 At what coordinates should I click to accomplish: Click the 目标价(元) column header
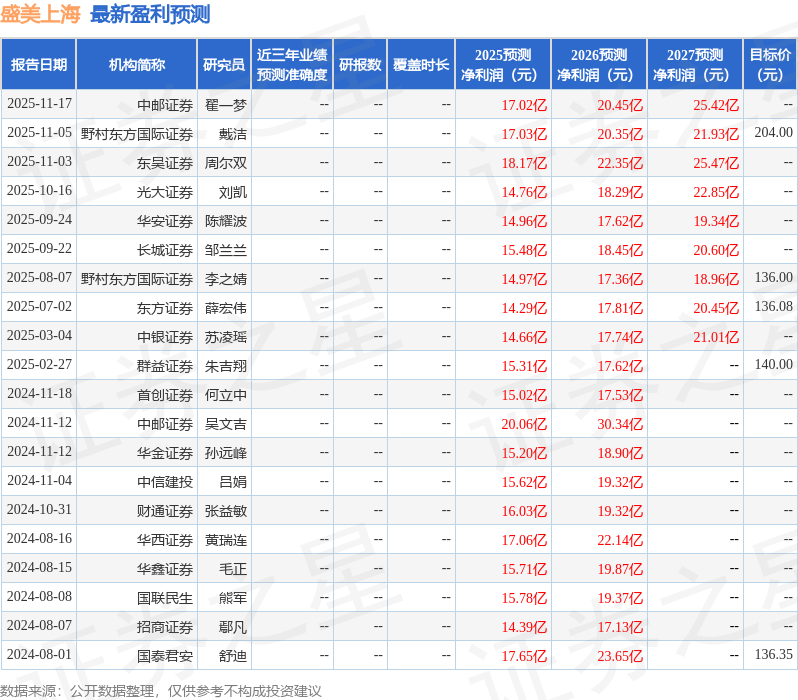770,65
